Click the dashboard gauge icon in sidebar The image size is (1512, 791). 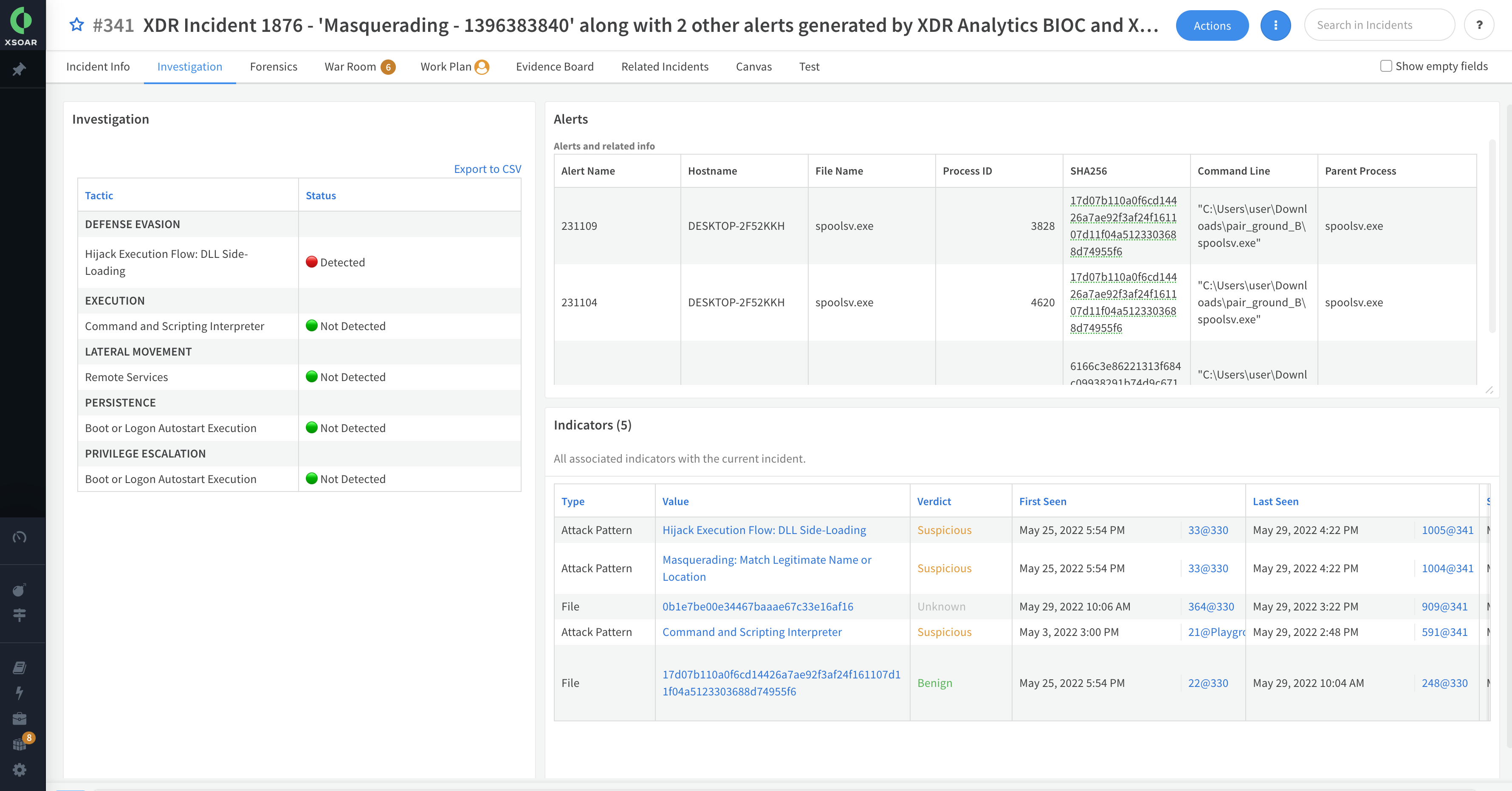pyautogui.click(x=20, y=537)
